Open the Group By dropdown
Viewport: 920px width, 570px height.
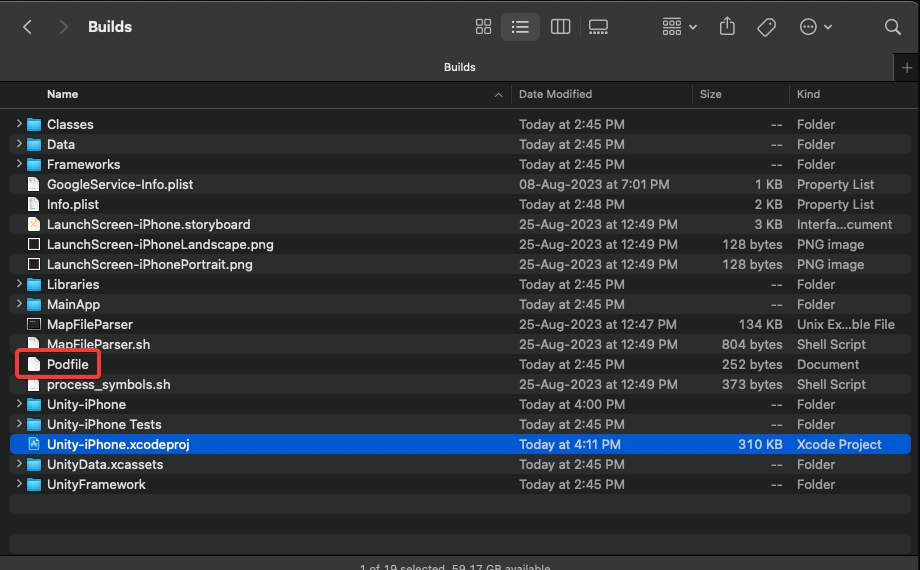tap(680, 27)
